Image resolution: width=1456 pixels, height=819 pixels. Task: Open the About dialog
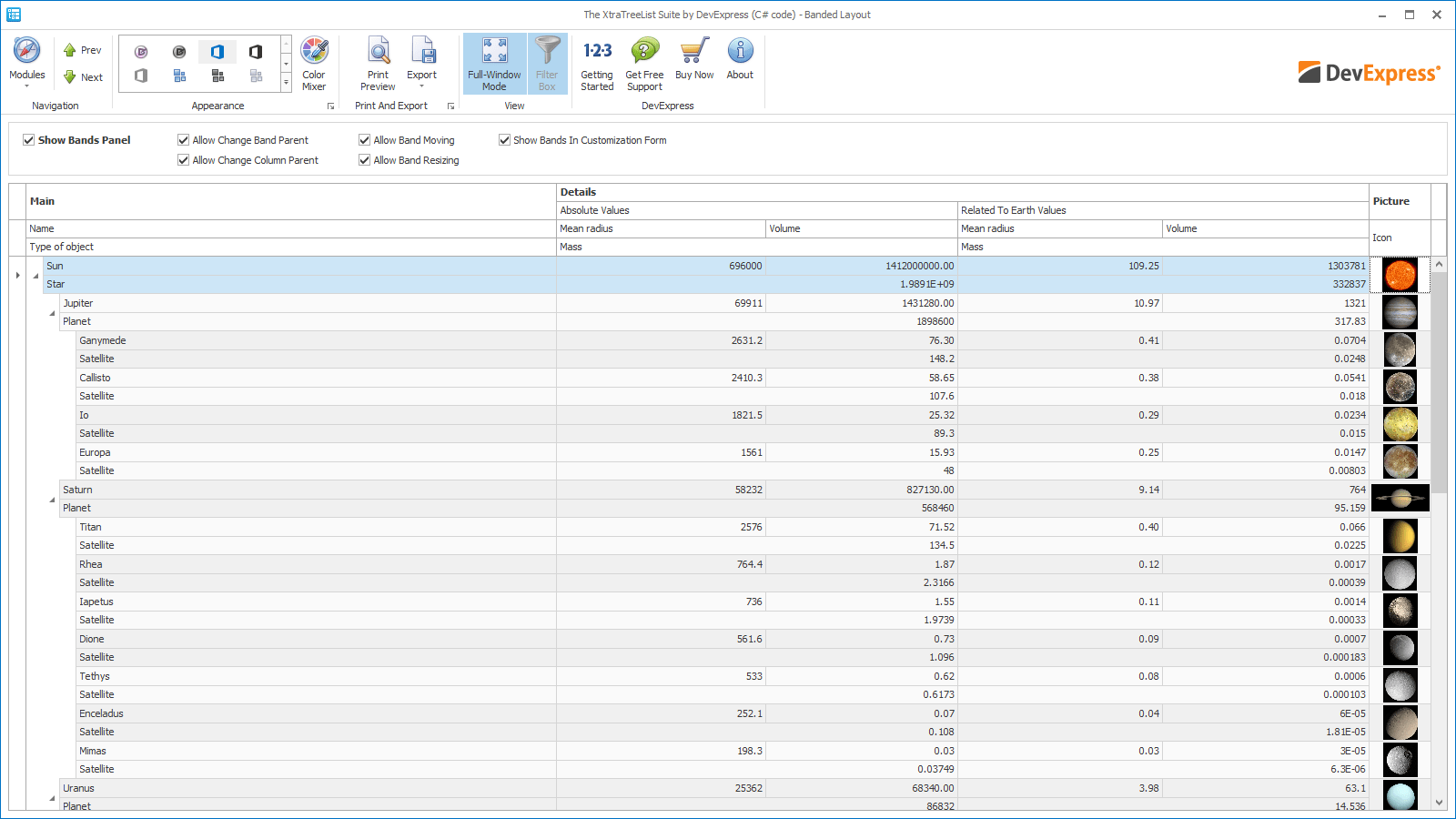tap(740, 59)
